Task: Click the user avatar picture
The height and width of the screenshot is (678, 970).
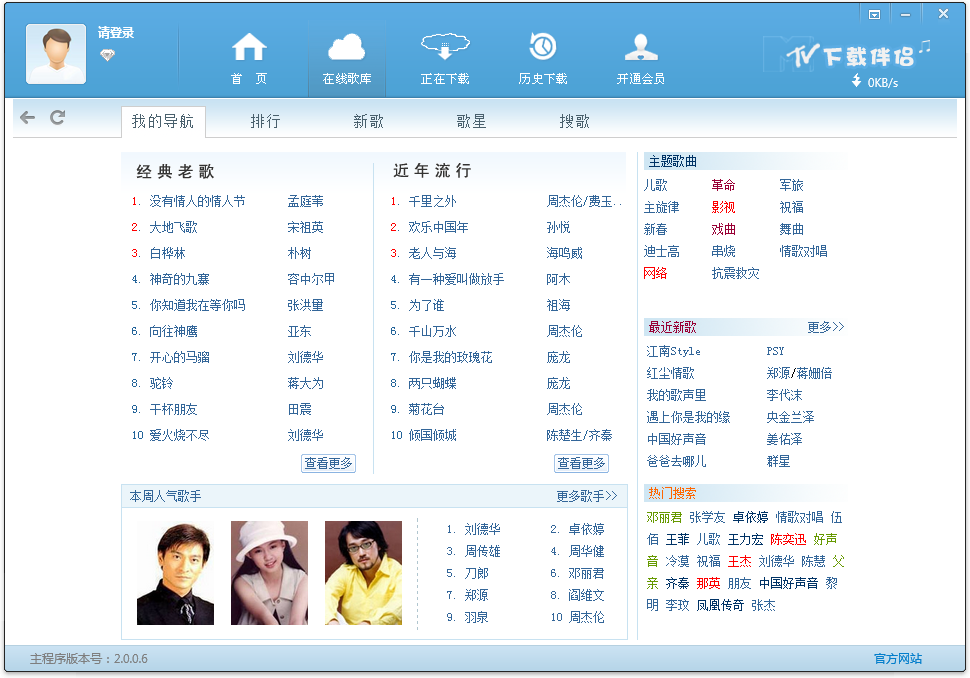Action: tap(56, 54)
